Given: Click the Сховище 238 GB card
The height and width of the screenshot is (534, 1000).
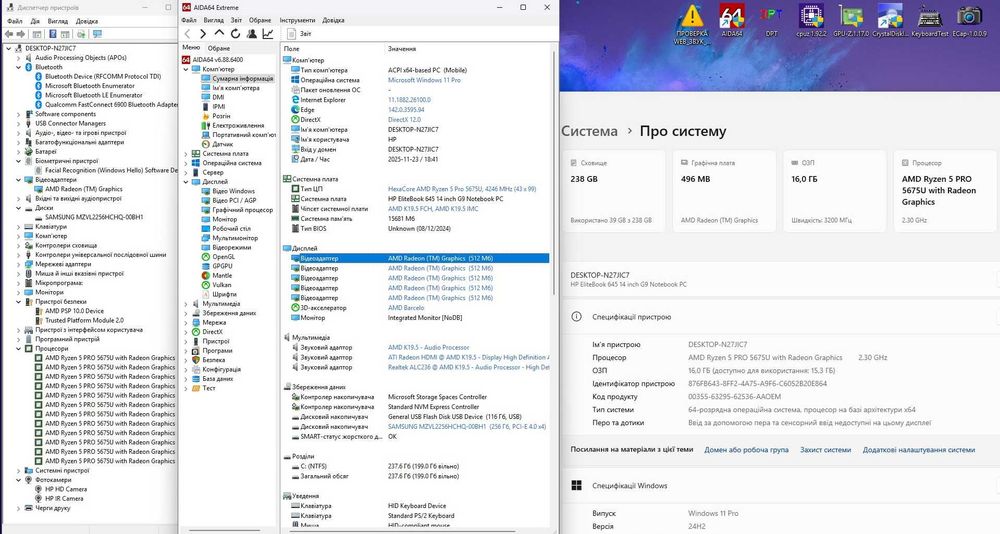Looking at the screenshot, I should (613, 191).
